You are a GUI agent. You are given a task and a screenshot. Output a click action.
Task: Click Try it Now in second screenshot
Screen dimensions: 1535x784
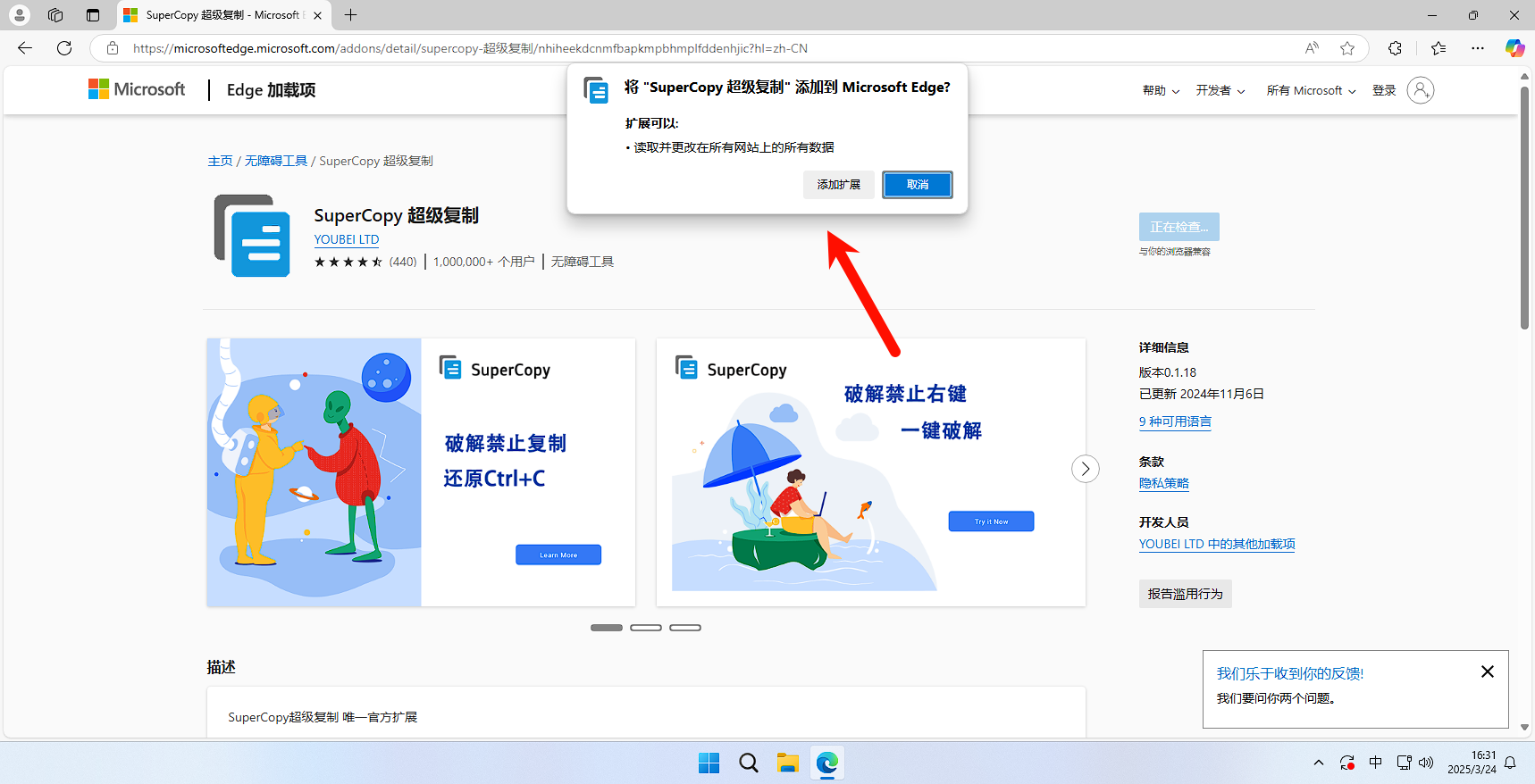(x=991, y=521)
